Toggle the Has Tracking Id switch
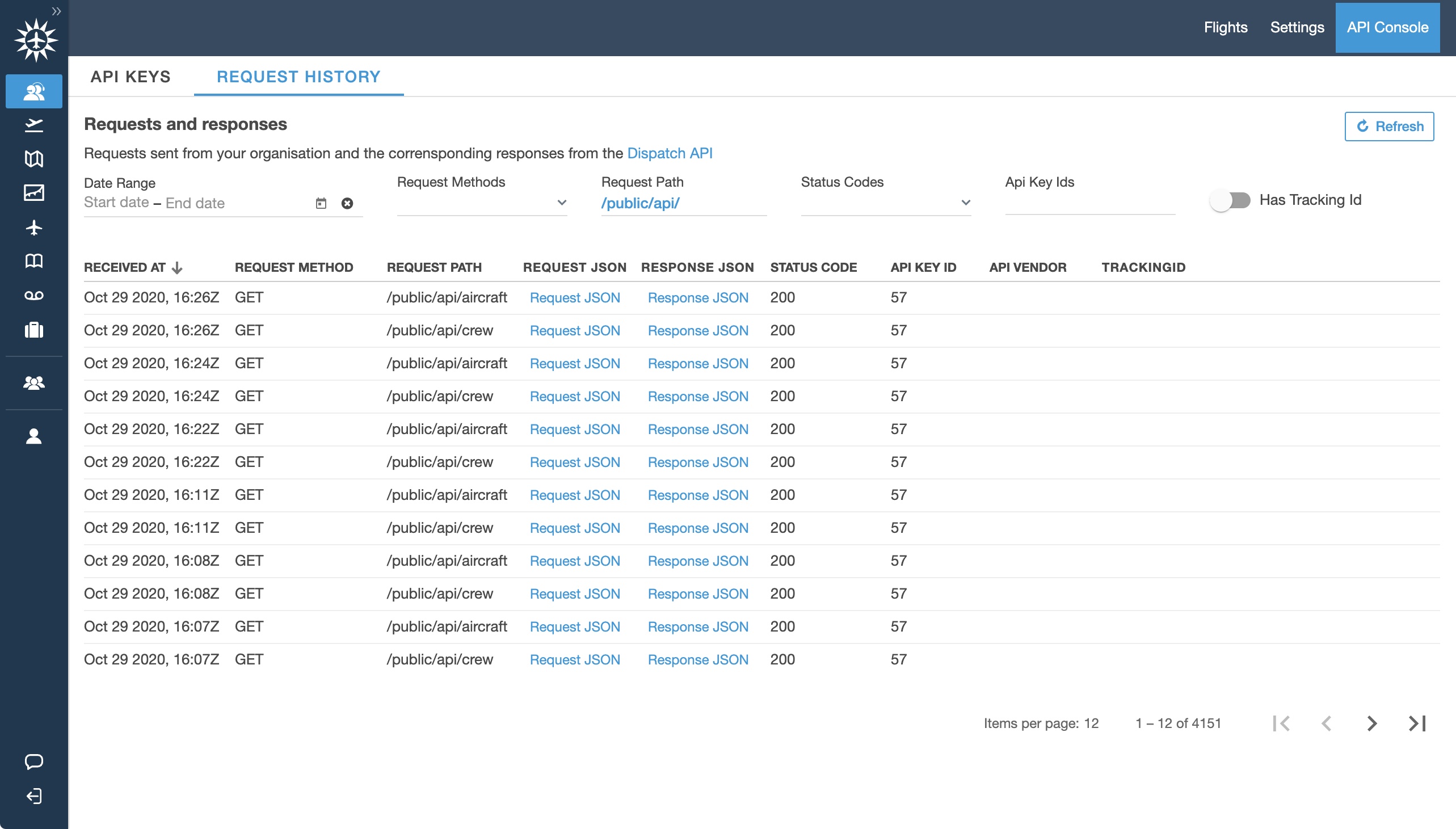1456x829 pixels. [x=1230, y=200]
